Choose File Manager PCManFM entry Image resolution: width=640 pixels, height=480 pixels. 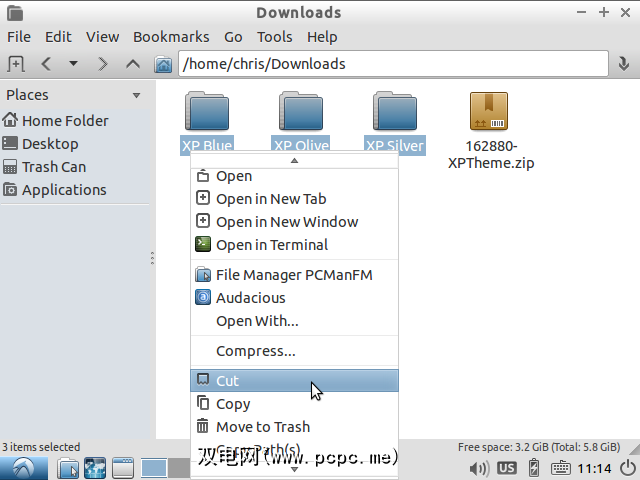294,275
